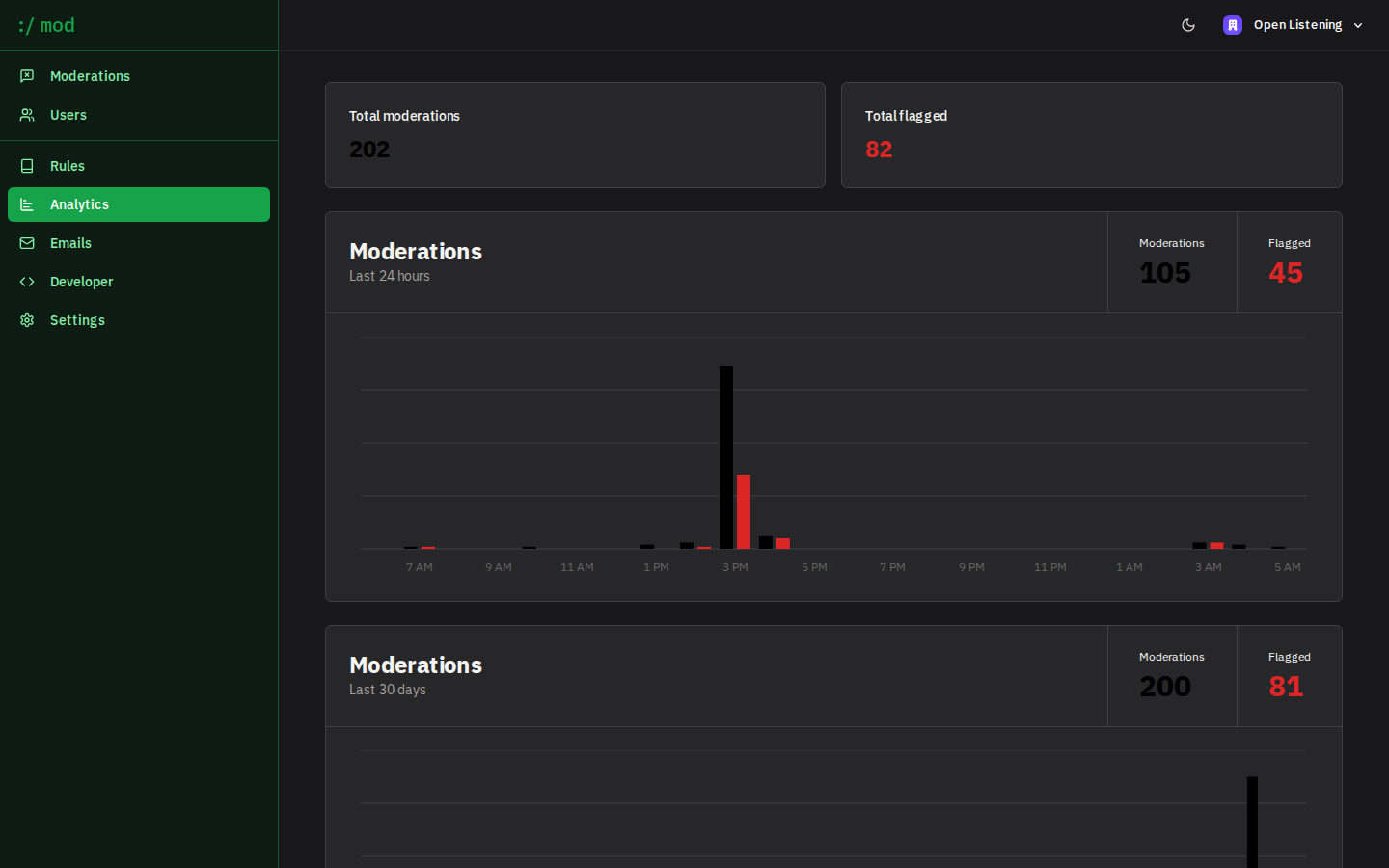Click the tall black bar in 30-day chart

click(x=1252, y=822)
